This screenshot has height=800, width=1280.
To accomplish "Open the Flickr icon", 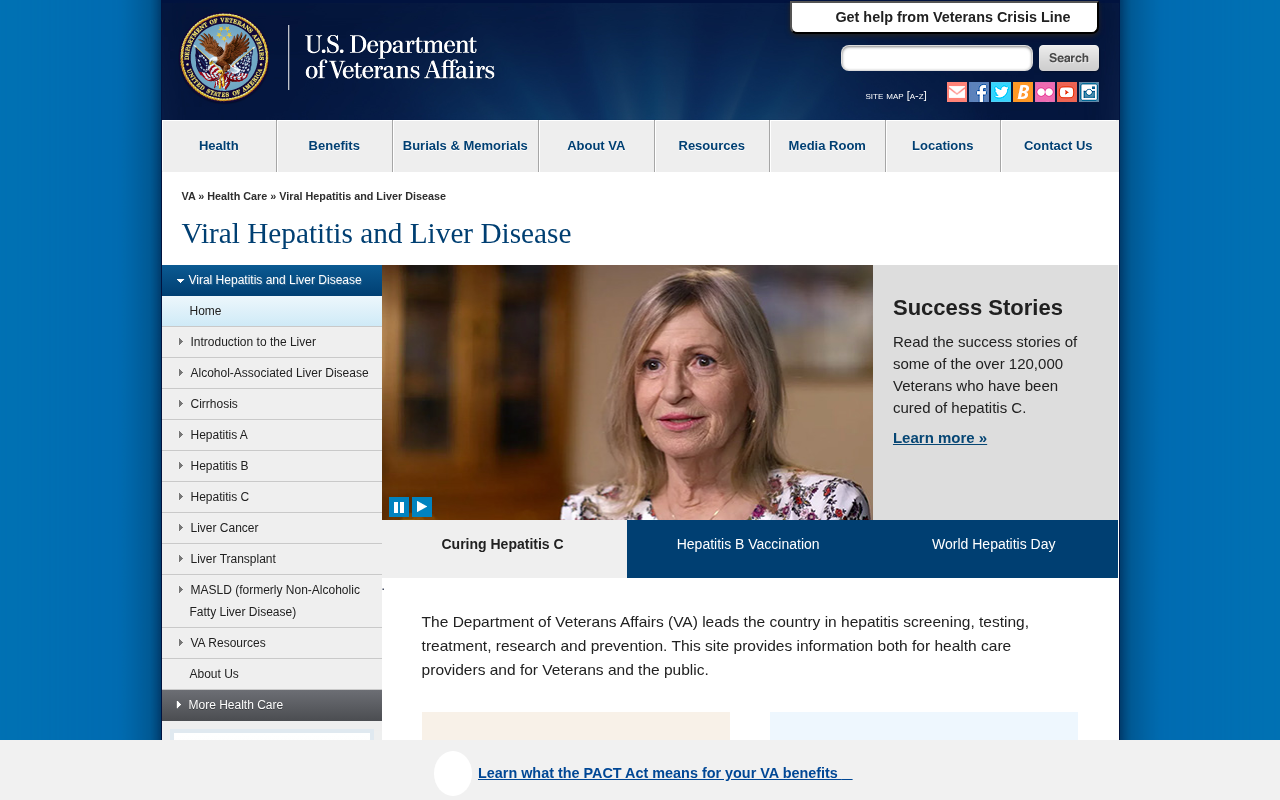I will click(x=1045, y=92).
